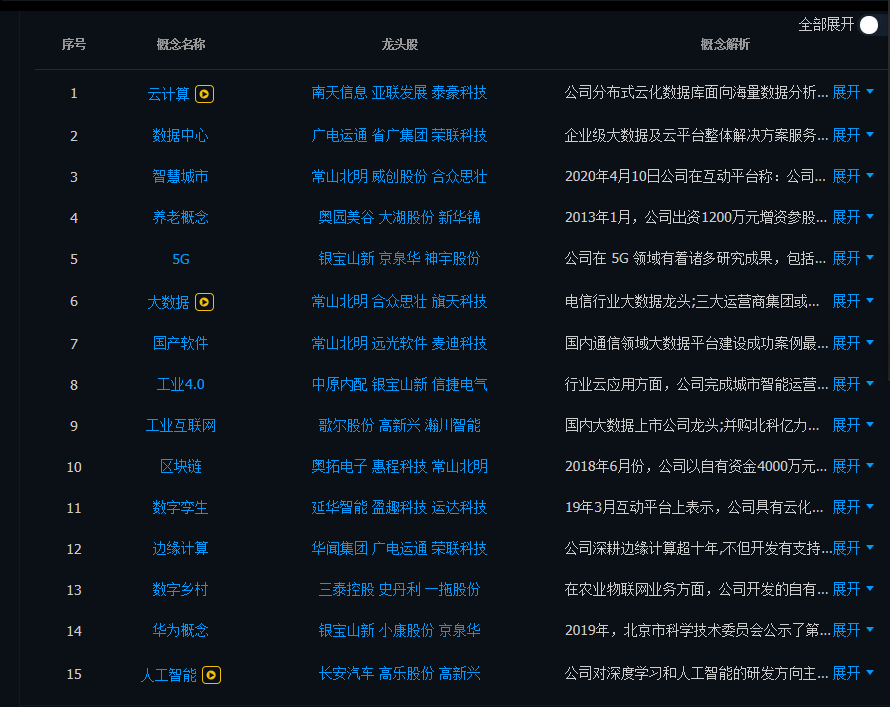The image size is (890, 707).
Task: Open the 养老概念 concept link
Action: [x=180, y=217]
